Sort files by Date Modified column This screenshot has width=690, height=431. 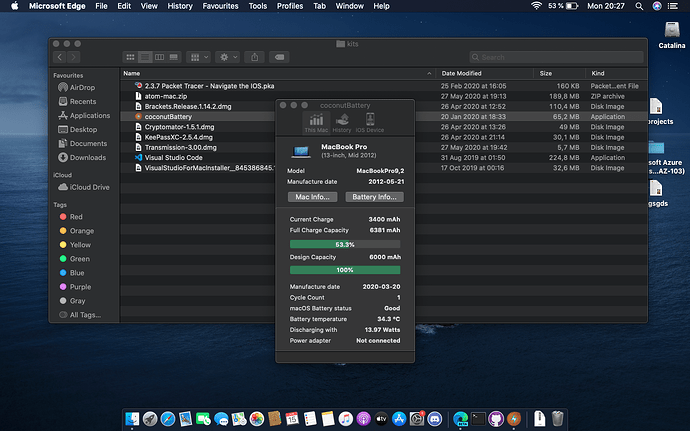pyautogui.click(x=484, y=74)
